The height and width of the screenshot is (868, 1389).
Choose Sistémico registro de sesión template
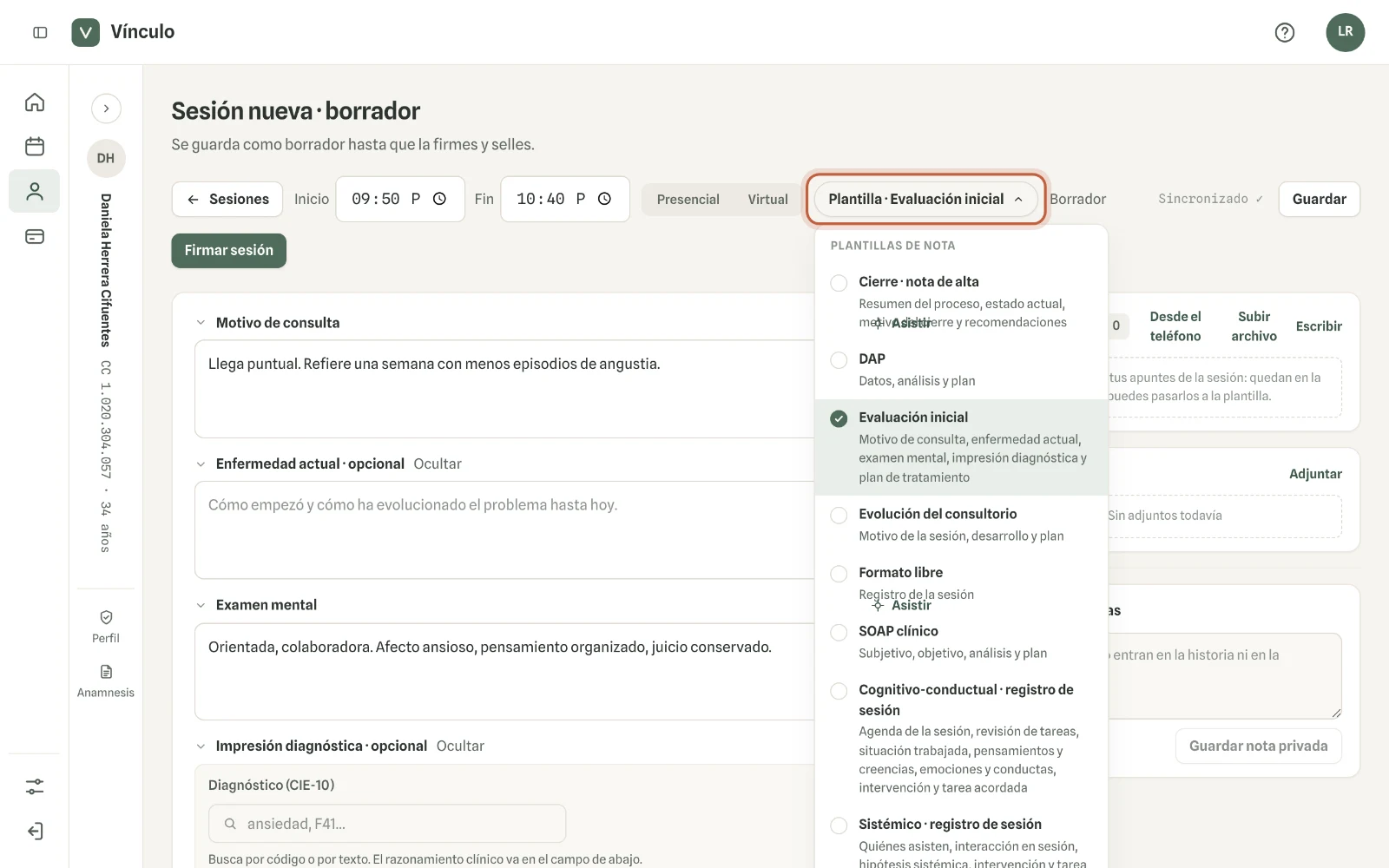click(961, 838)
